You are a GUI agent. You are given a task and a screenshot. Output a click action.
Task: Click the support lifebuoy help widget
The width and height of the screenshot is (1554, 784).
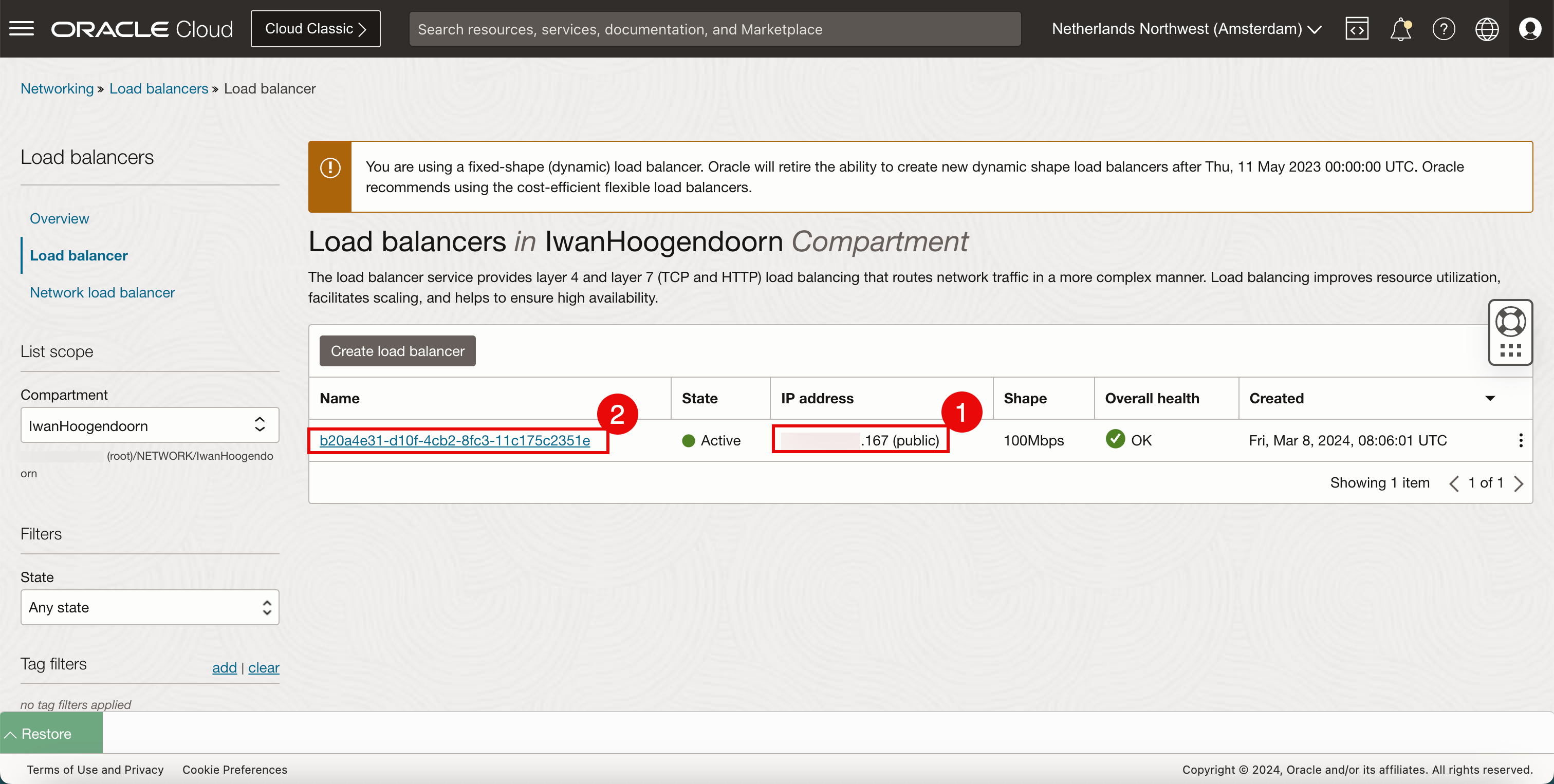(x=1510, y=322)
